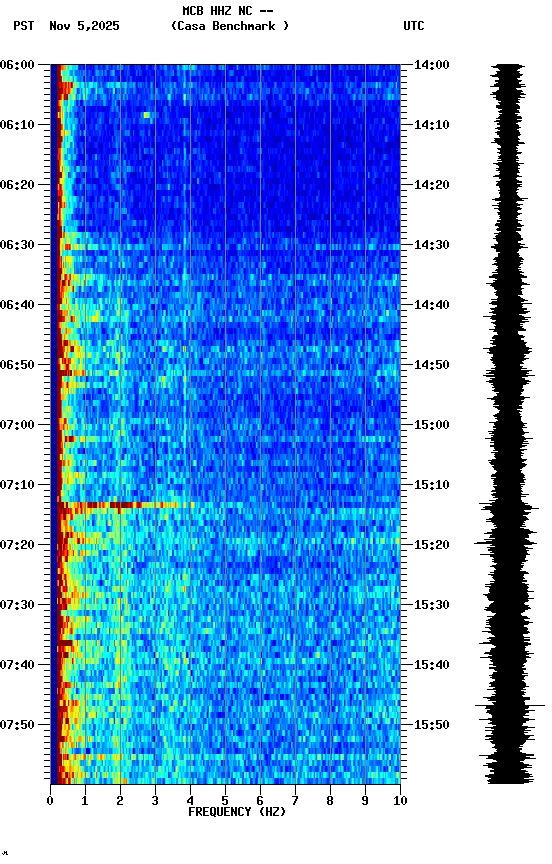Click the 2 Hz frequency tick label
552x864 pixels.
pos(120,801)
